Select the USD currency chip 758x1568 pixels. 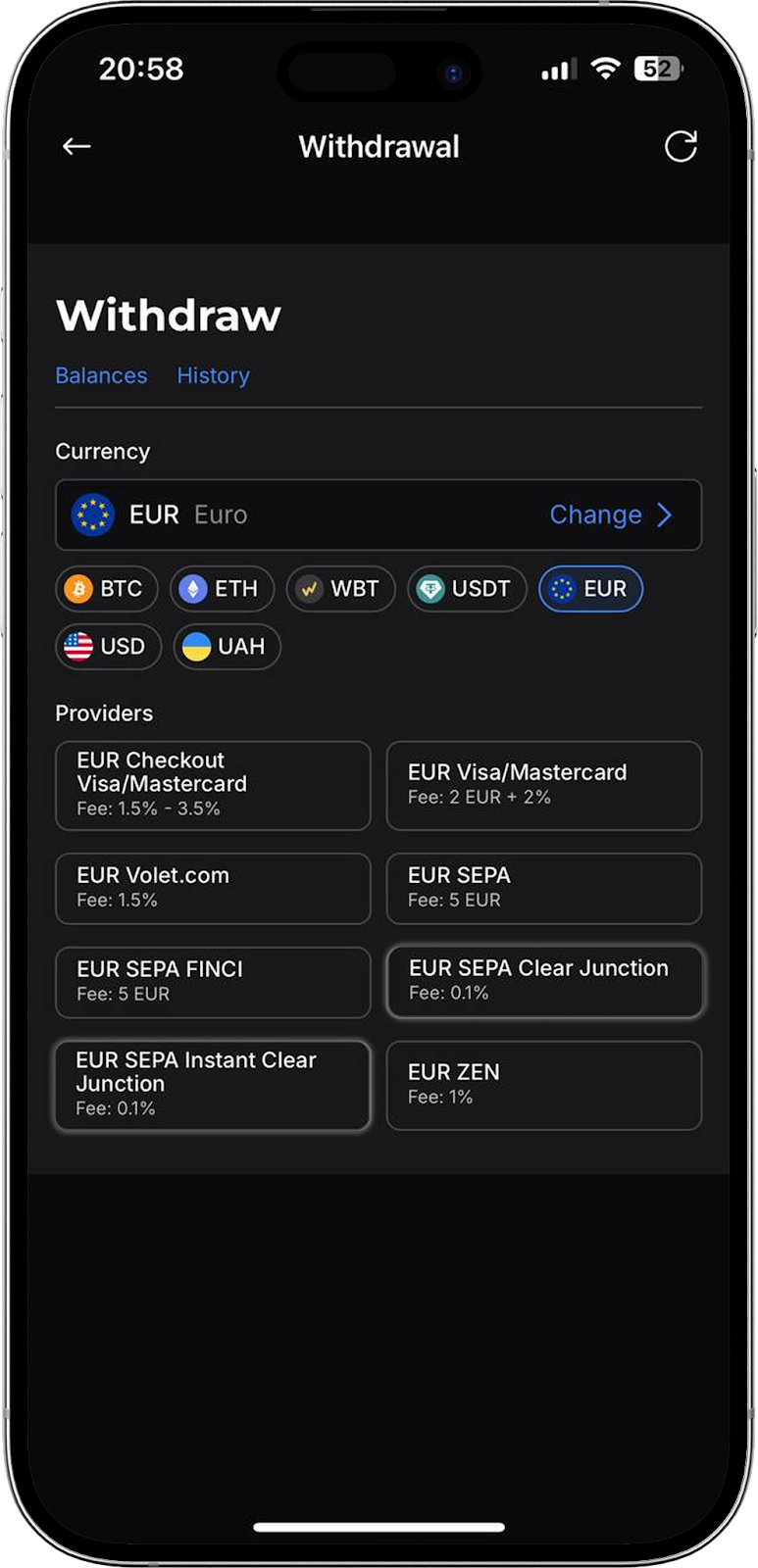point(109,647)
